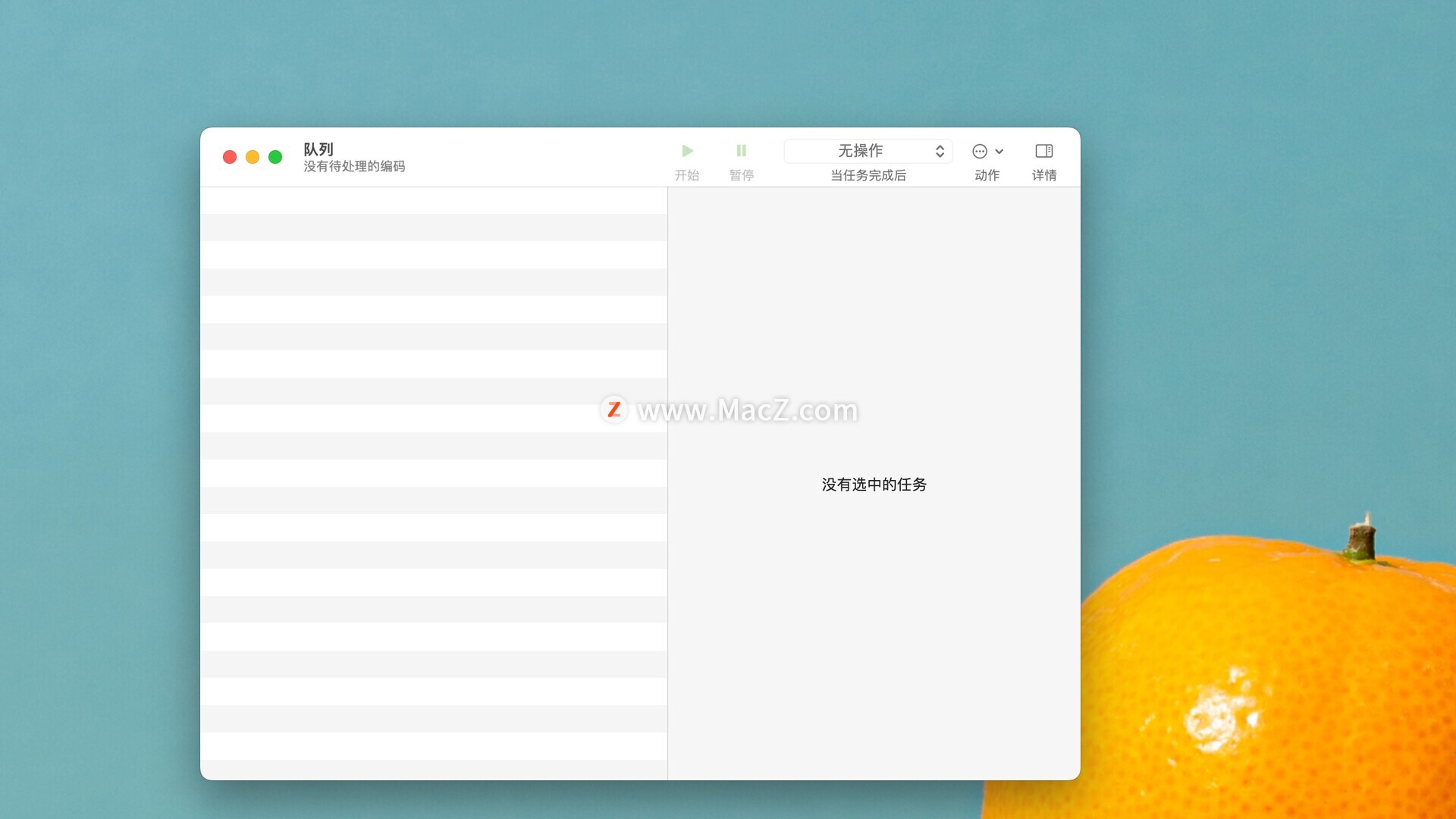Screen dimensions: 1456x819
Task: Zoom the Queue window with green button
Action: 275,157
